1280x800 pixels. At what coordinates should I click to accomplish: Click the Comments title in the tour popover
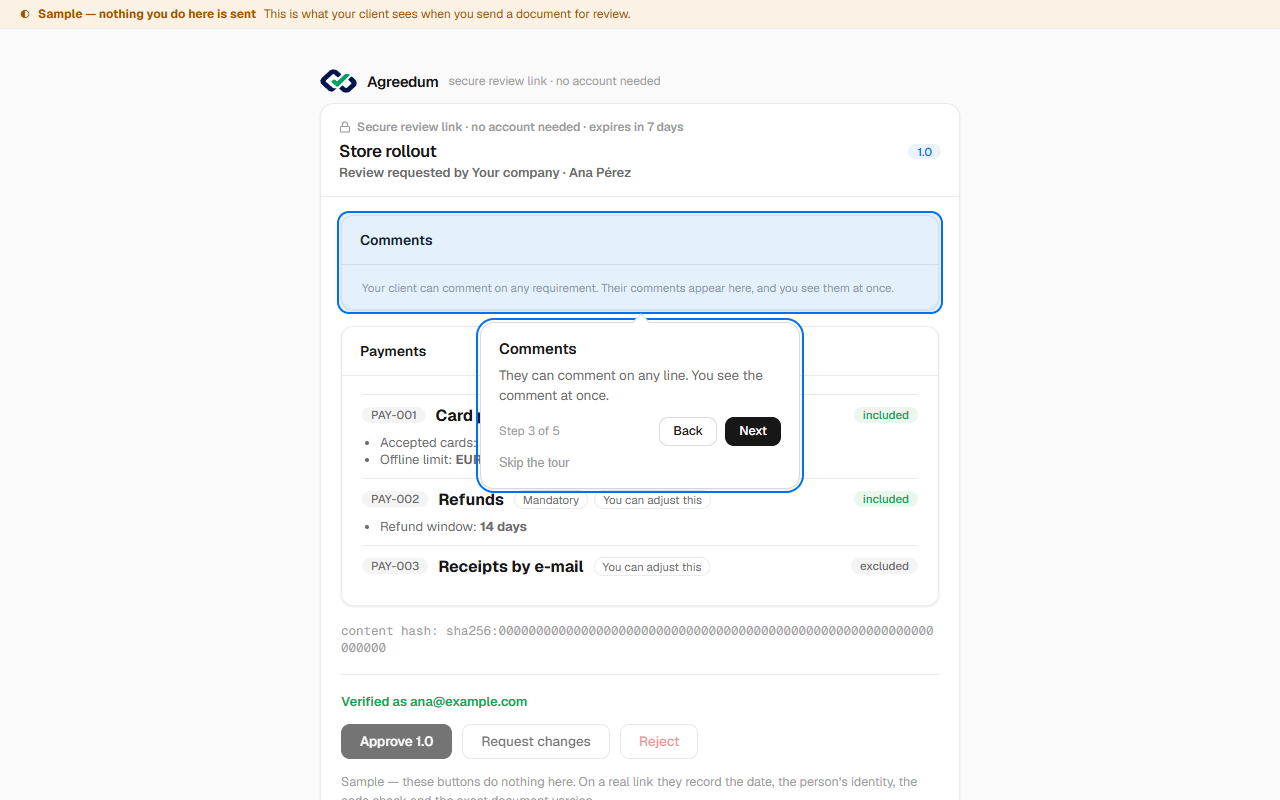pyautogui.click(x=538, y=349)
